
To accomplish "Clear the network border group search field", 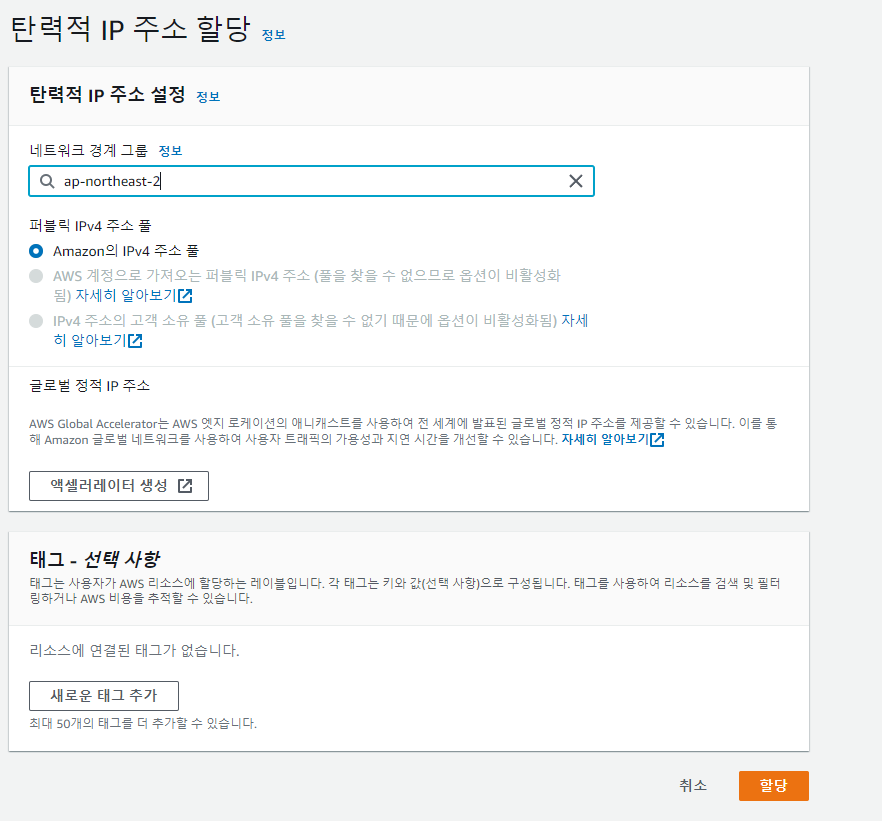I will tap(575, 181).
